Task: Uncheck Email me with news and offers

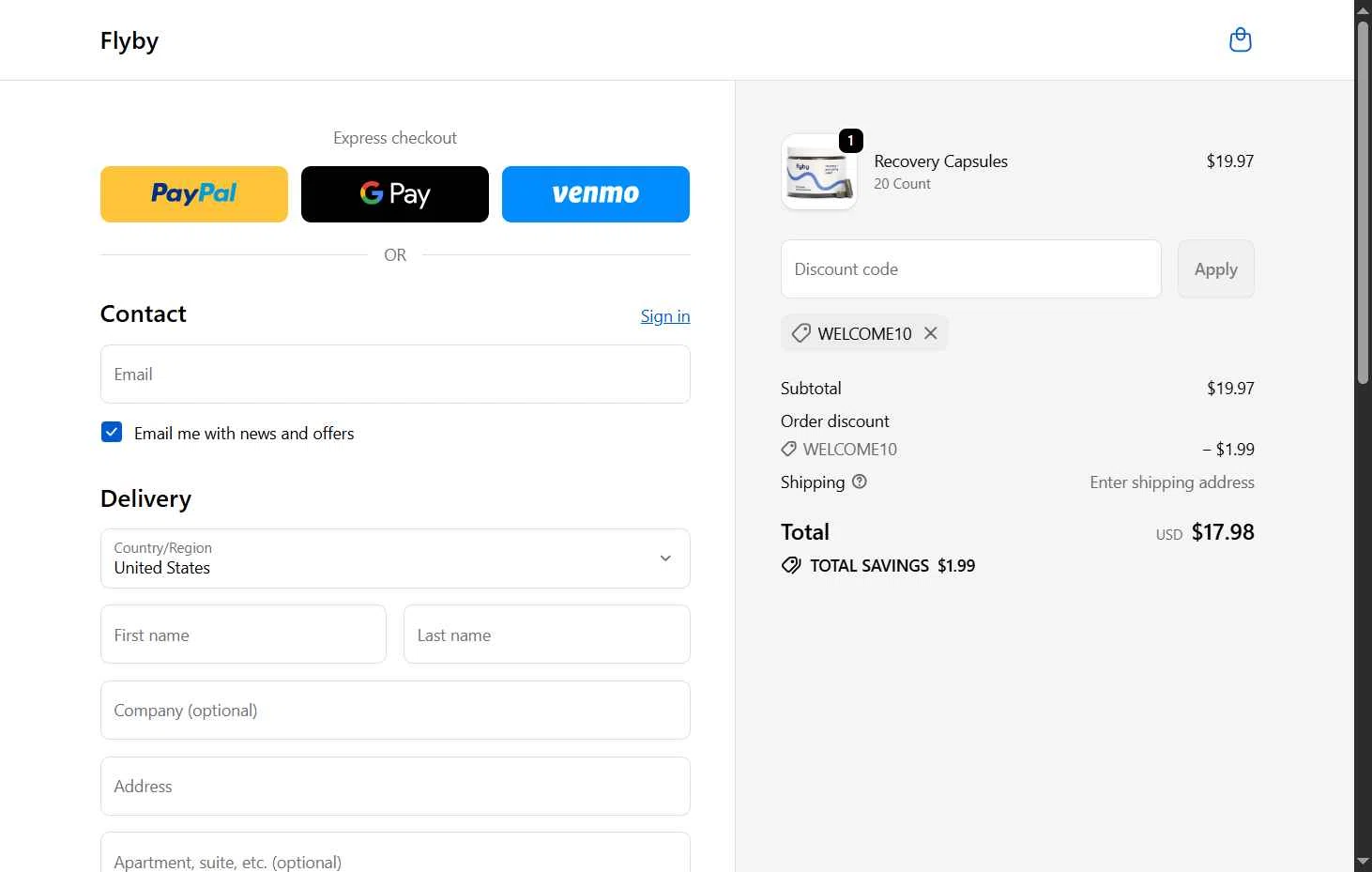Action: (x=112, y=432)
